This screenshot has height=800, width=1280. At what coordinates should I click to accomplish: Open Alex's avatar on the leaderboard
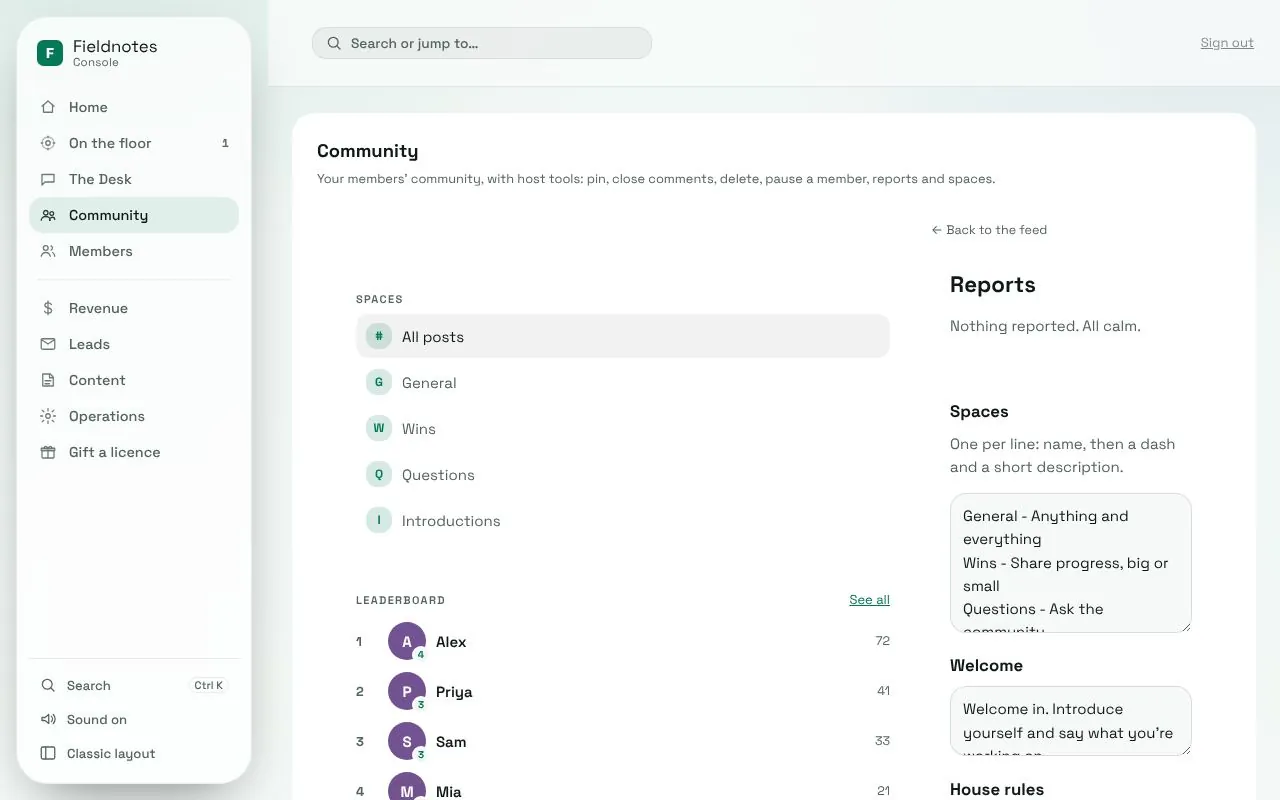coord(407,642)
